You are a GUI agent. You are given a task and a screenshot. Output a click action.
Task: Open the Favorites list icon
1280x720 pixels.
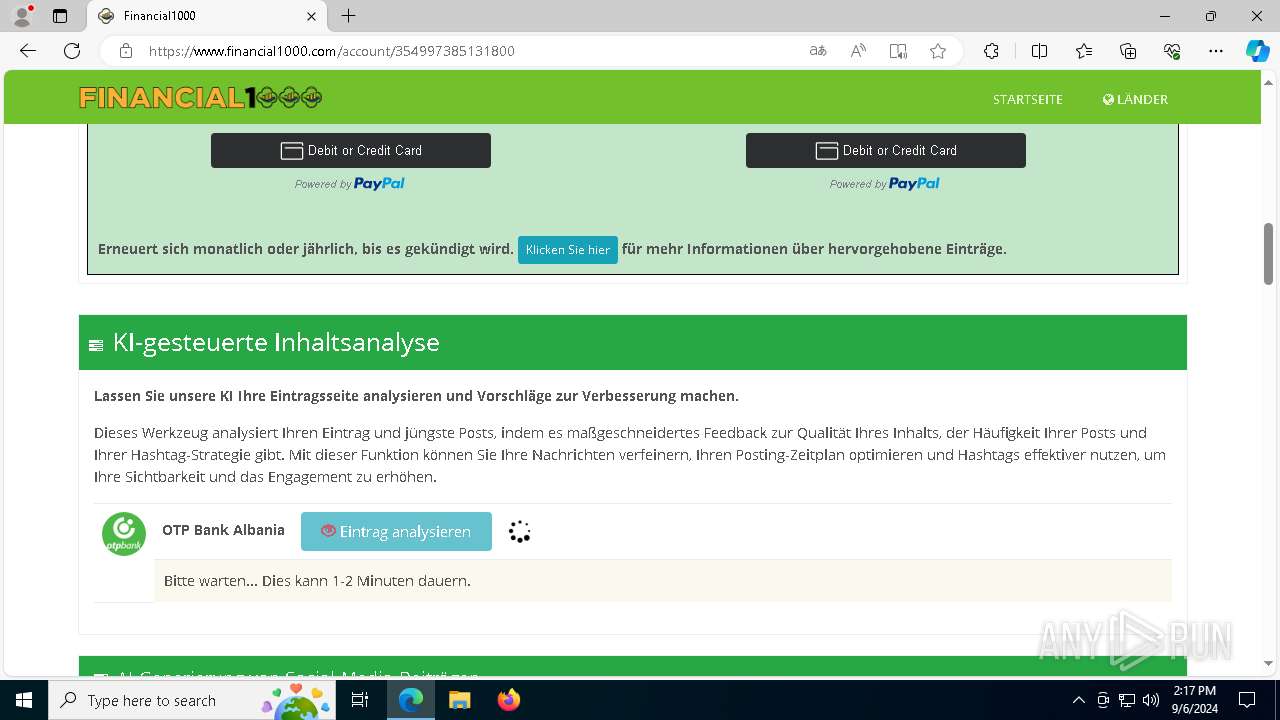tap(1084, 51)
